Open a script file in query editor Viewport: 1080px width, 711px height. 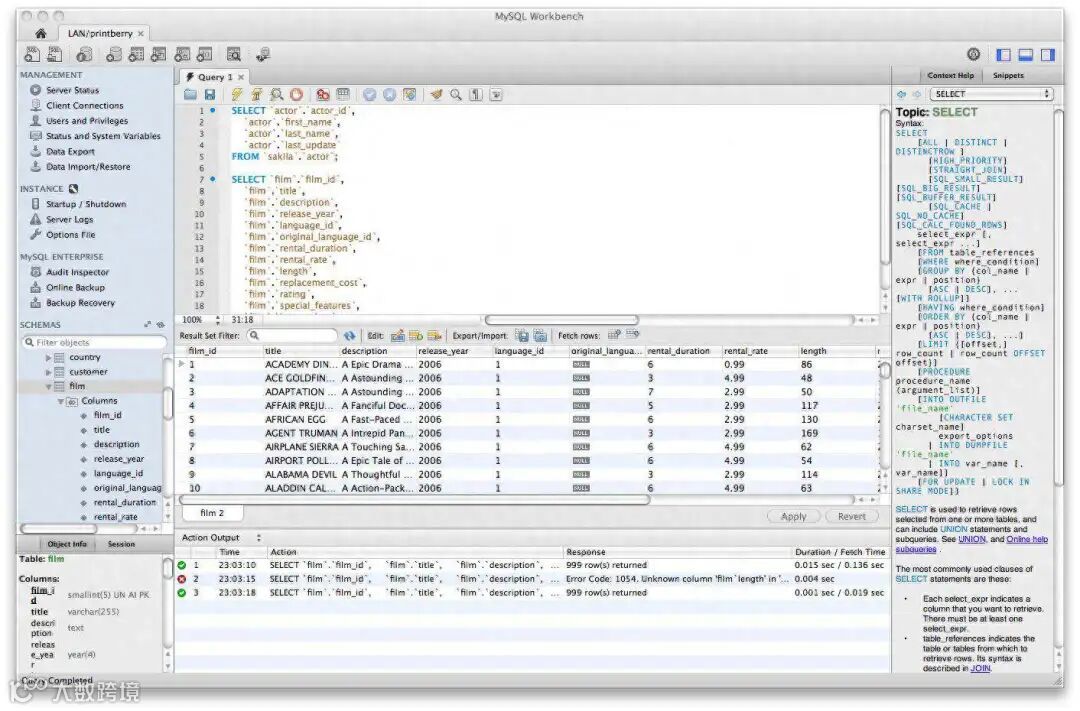[x=190, y=95]
